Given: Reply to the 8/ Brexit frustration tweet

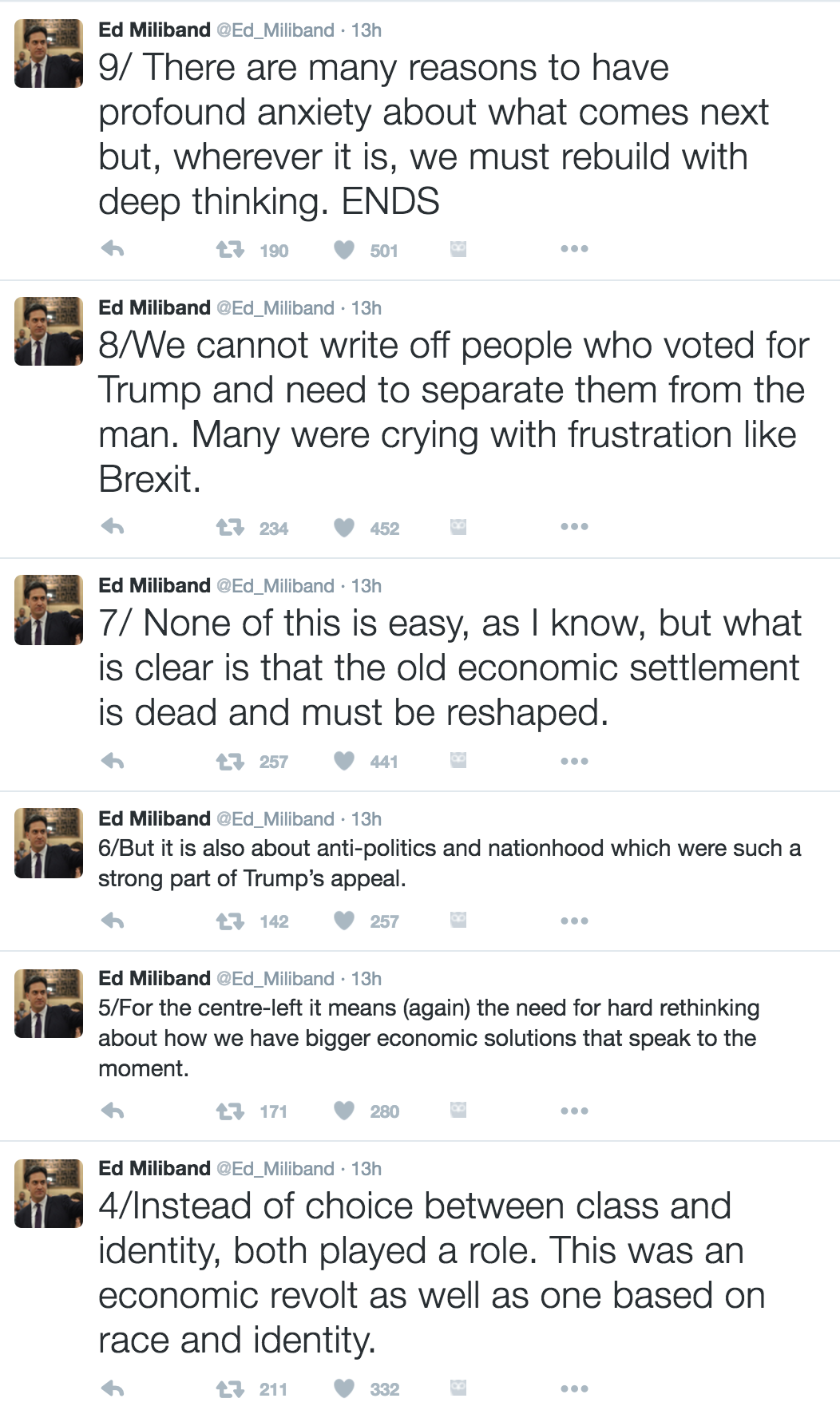Looking at the screenshot, I should pyautogui.click(x=113, y=527).
